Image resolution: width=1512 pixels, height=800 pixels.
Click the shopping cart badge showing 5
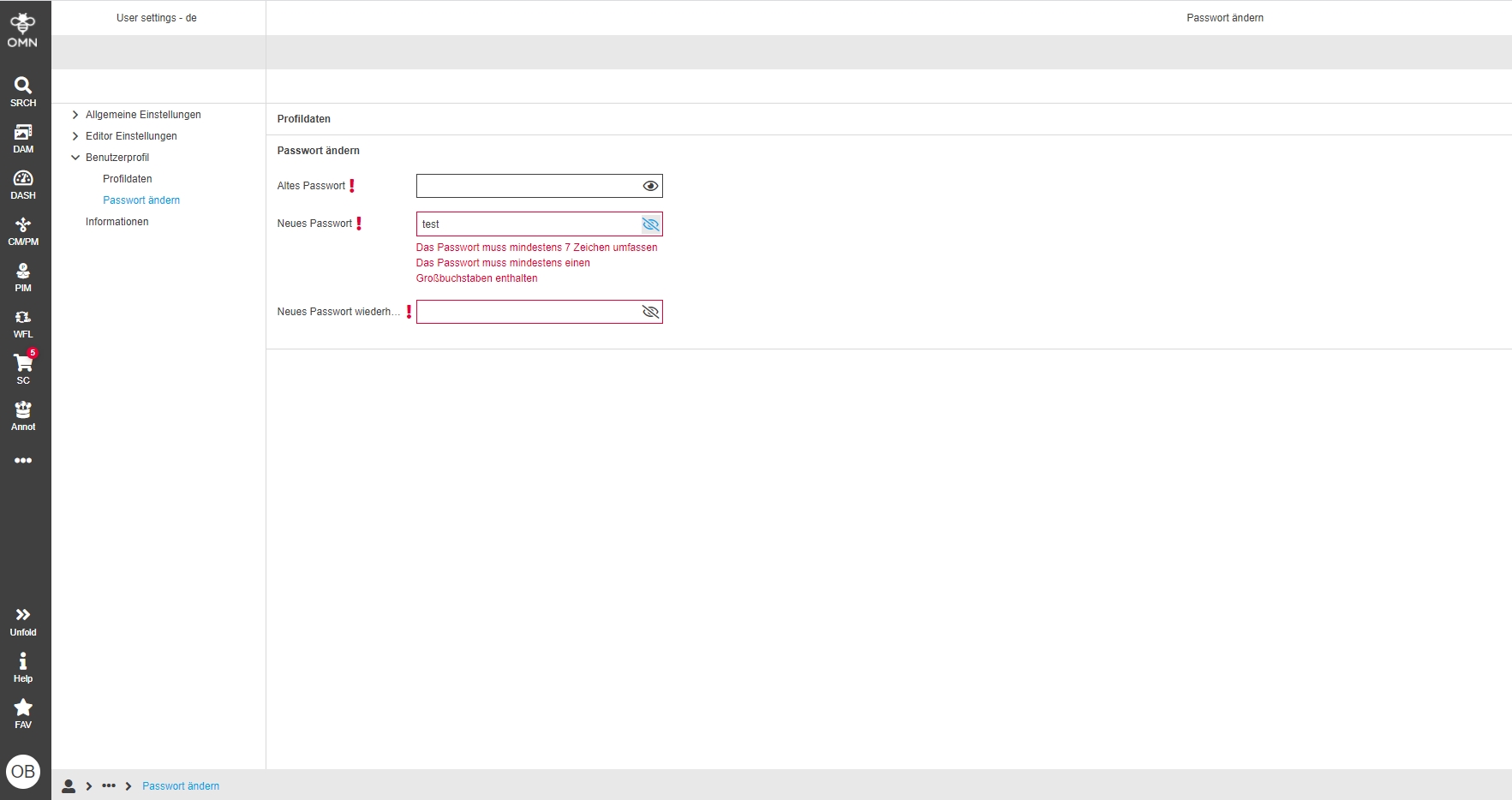click(33, 353)
